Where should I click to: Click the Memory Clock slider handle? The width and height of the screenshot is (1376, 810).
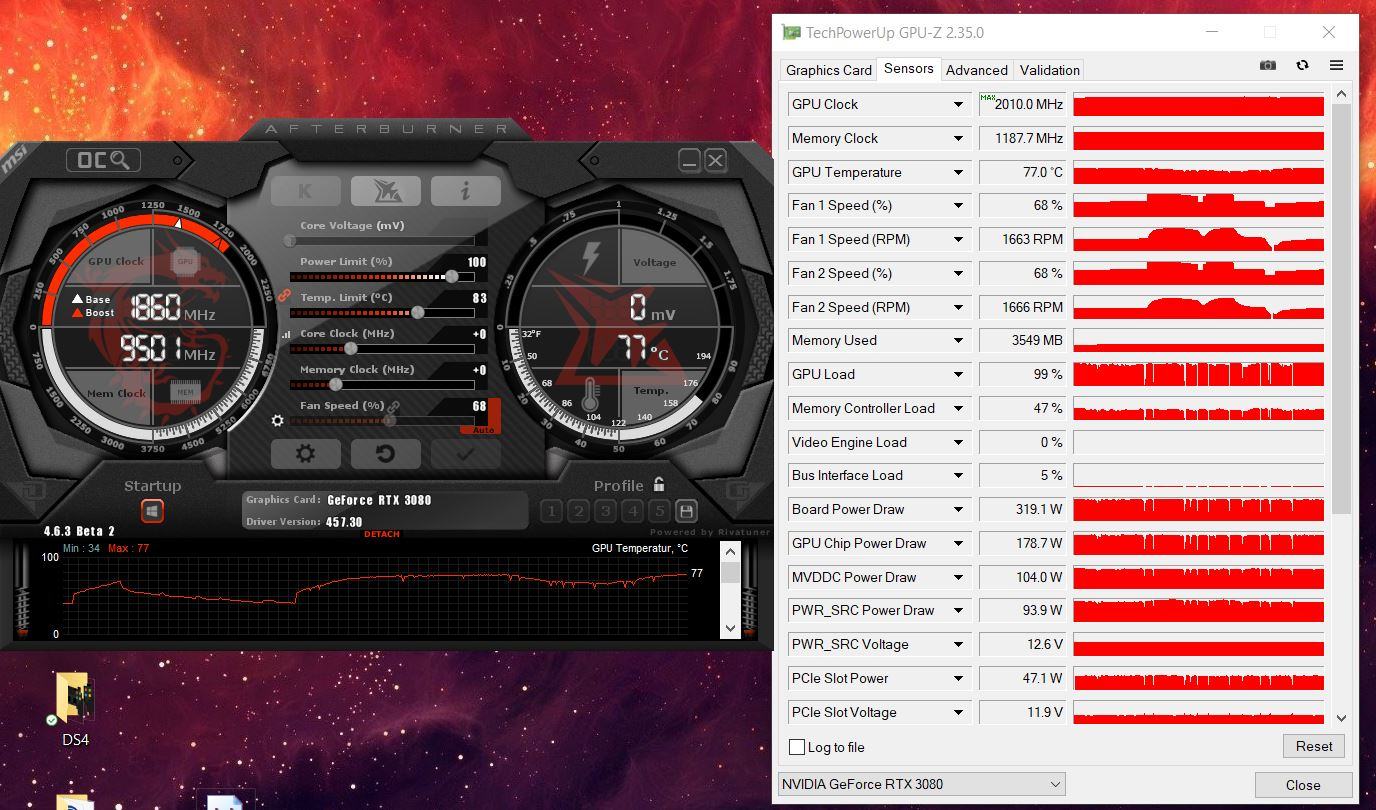tap(336, 384)
